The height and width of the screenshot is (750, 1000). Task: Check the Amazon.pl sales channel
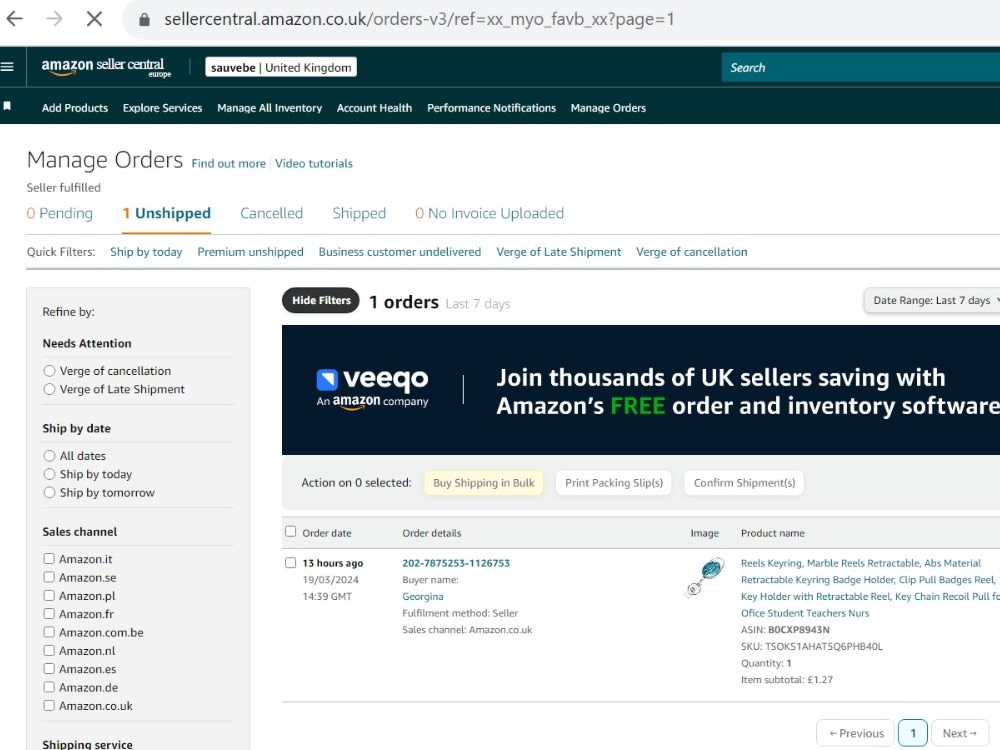point(49,596)
